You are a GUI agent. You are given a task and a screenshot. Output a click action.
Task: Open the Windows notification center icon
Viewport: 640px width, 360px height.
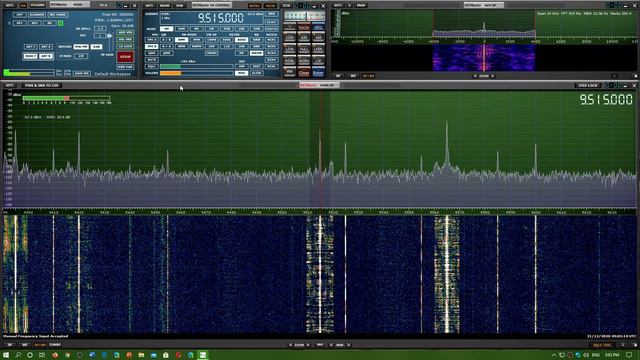(x=629, y=355)
